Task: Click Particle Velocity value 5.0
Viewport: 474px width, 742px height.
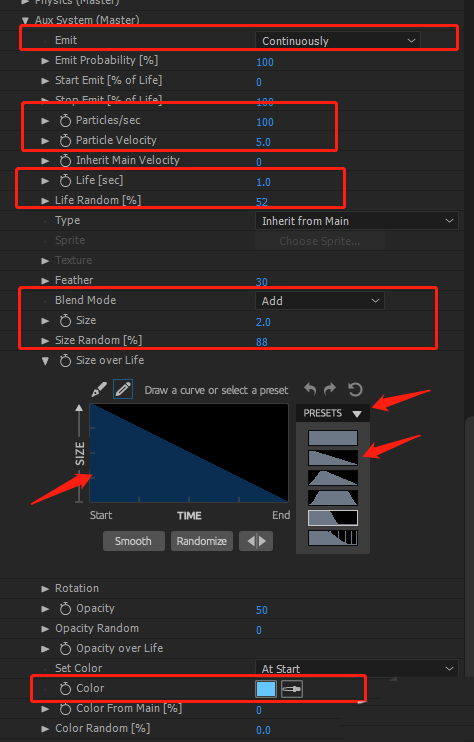Action: point(263,142)
